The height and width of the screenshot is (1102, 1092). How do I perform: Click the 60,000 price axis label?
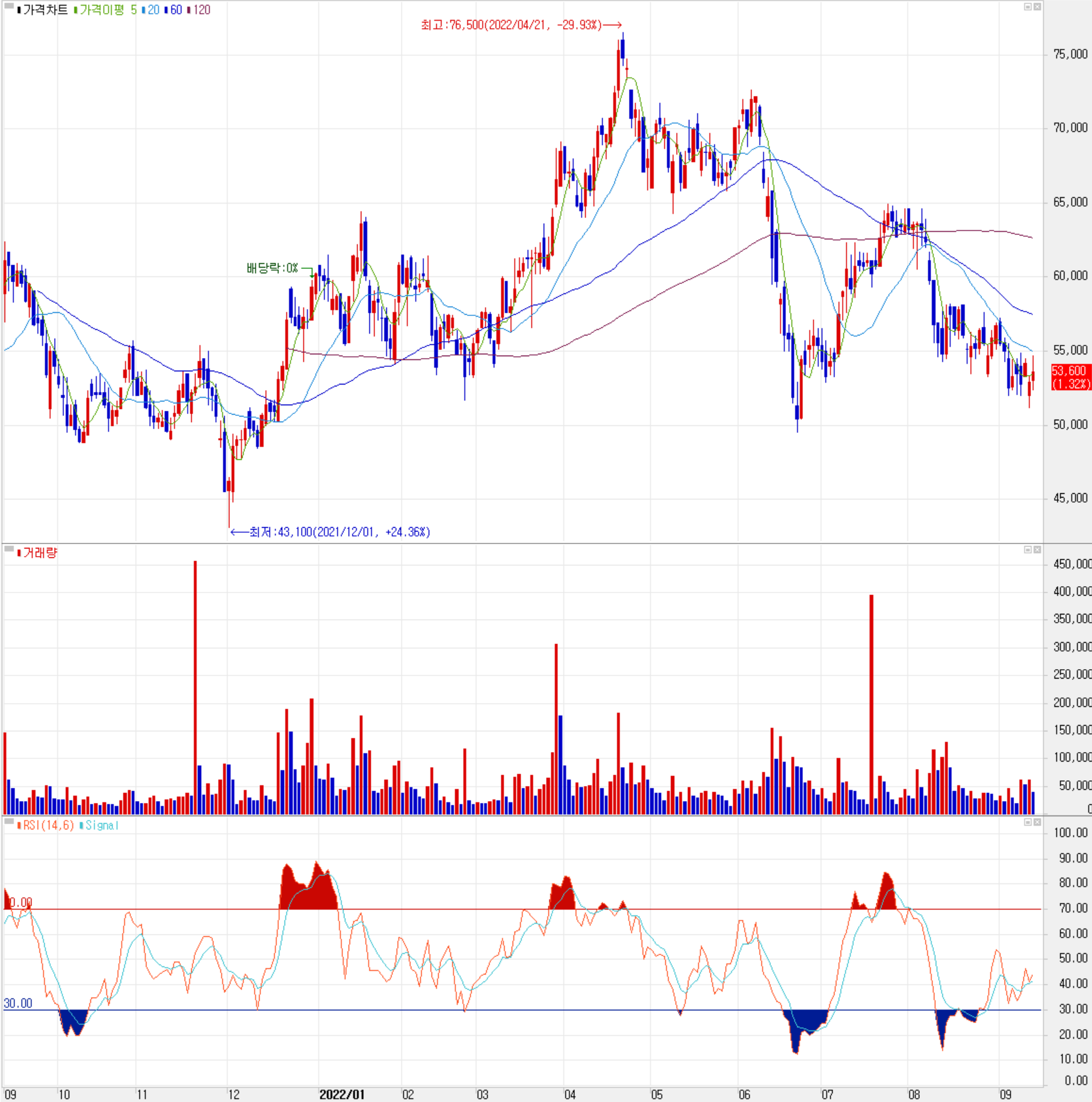point(1070,276)
